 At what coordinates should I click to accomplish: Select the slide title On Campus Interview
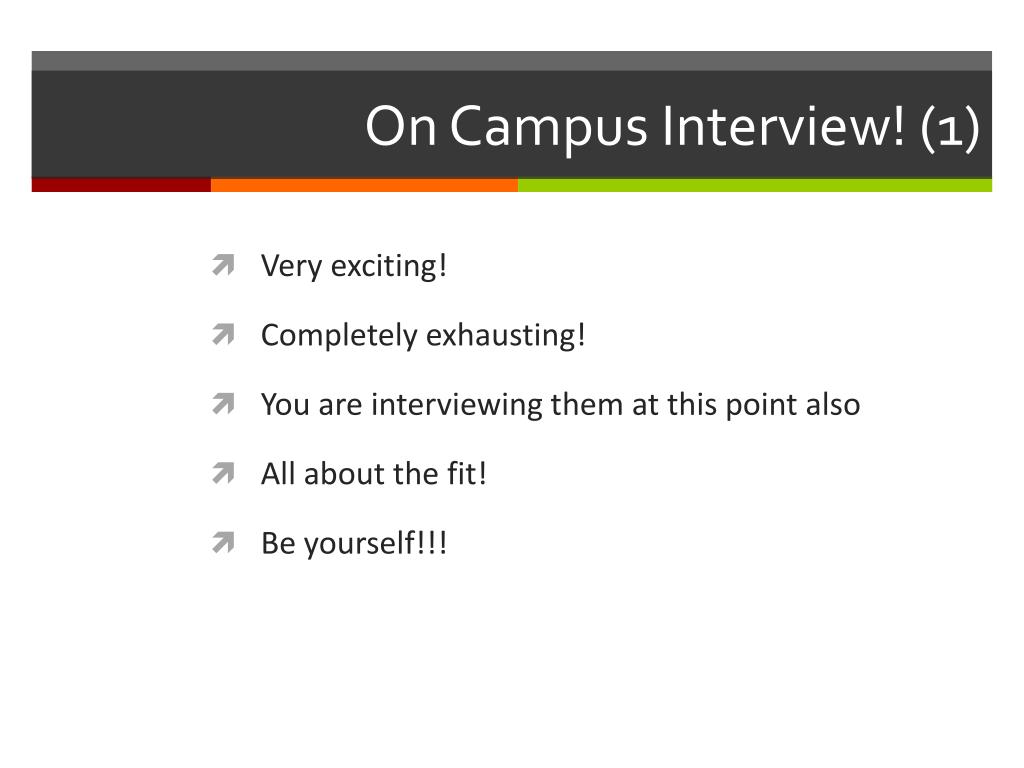click(x=672, y=127)
